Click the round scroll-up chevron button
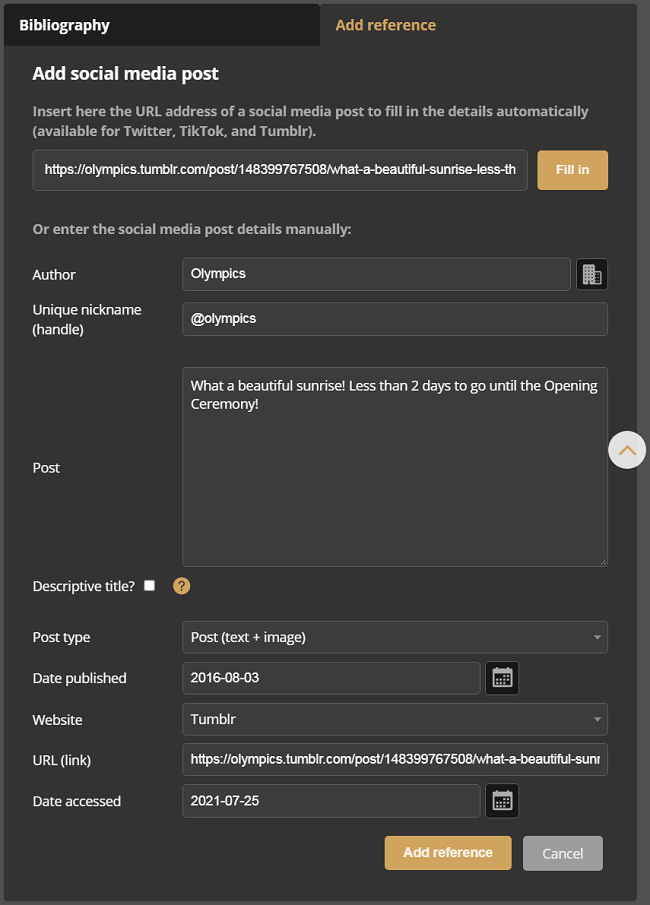 point(627,450)
